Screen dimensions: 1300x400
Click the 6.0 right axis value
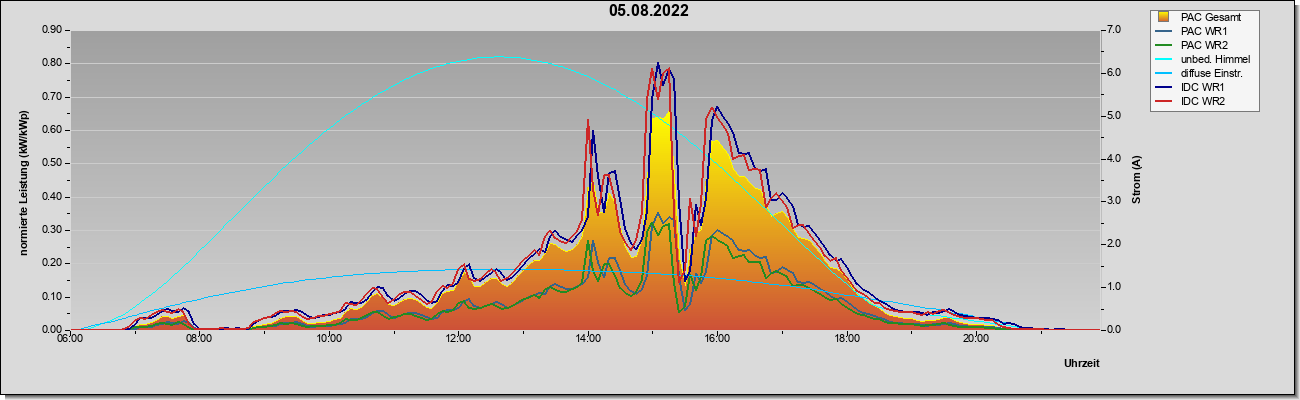click(x=1114, y=73)
